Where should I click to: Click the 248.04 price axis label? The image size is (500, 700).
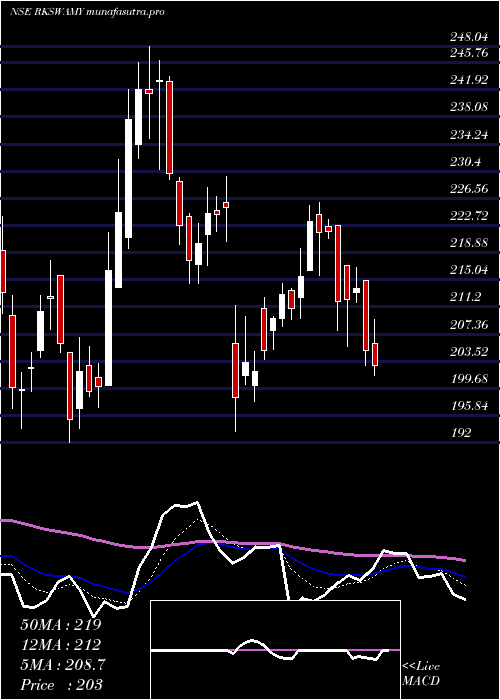pos(469,38)
